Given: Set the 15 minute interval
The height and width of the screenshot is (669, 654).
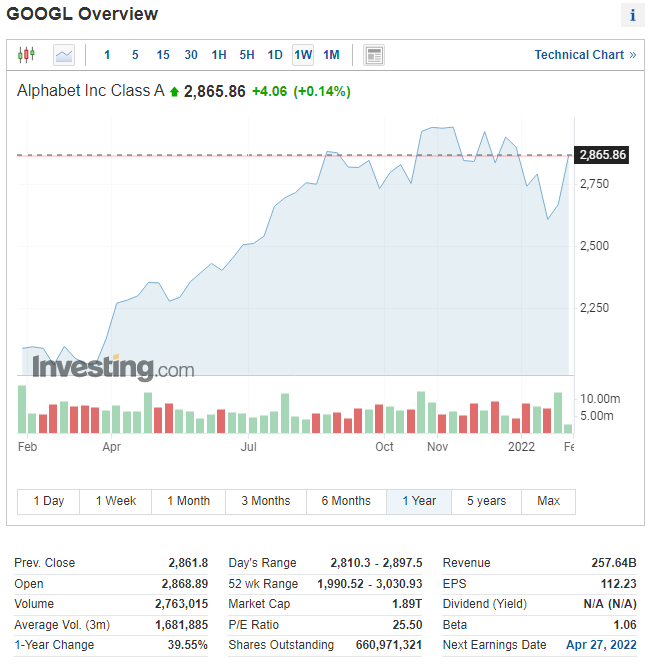Looking at the screenshot, I should (x=163, y=55).
